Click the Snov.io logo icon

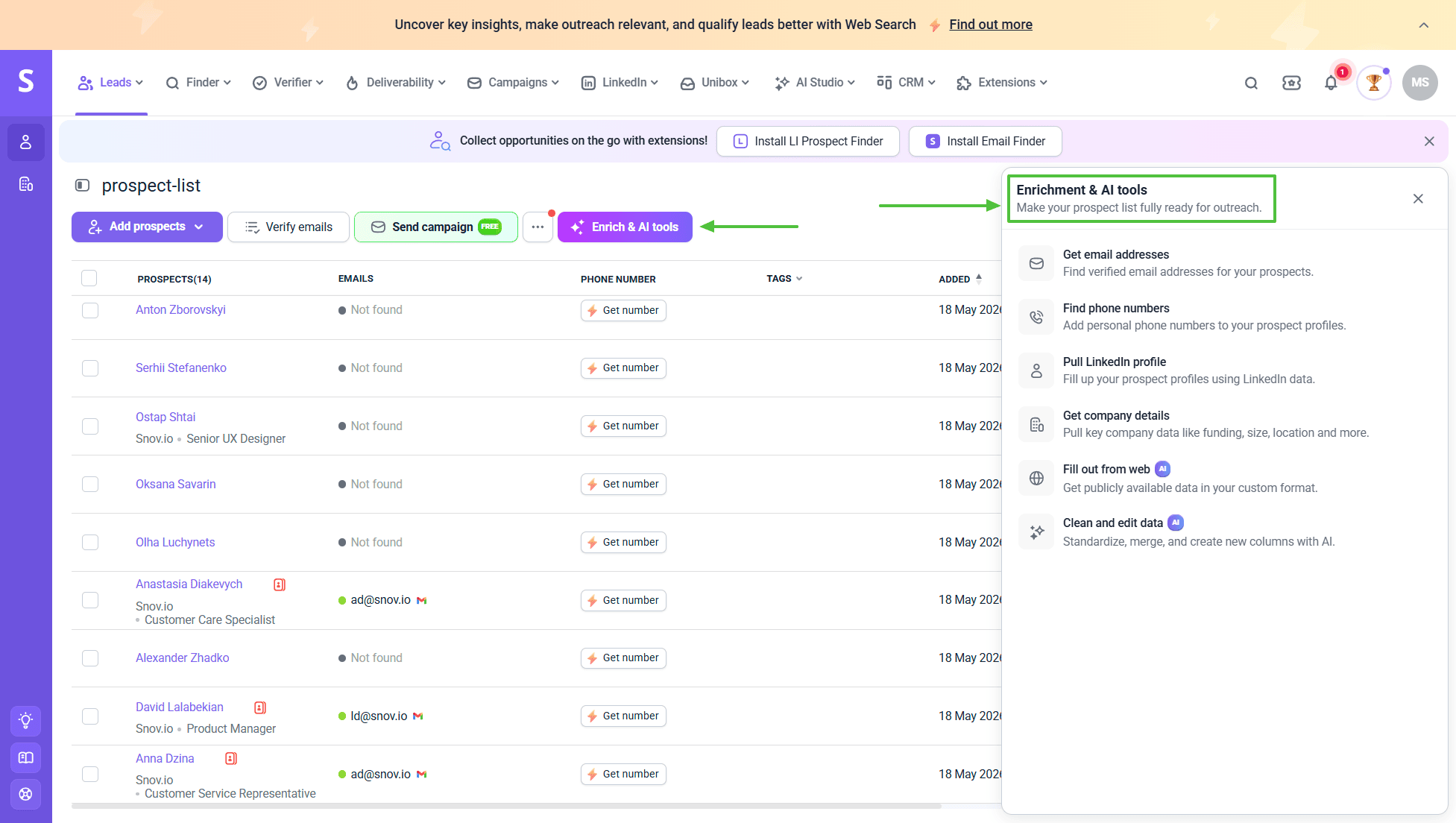(x=26, y=81)
